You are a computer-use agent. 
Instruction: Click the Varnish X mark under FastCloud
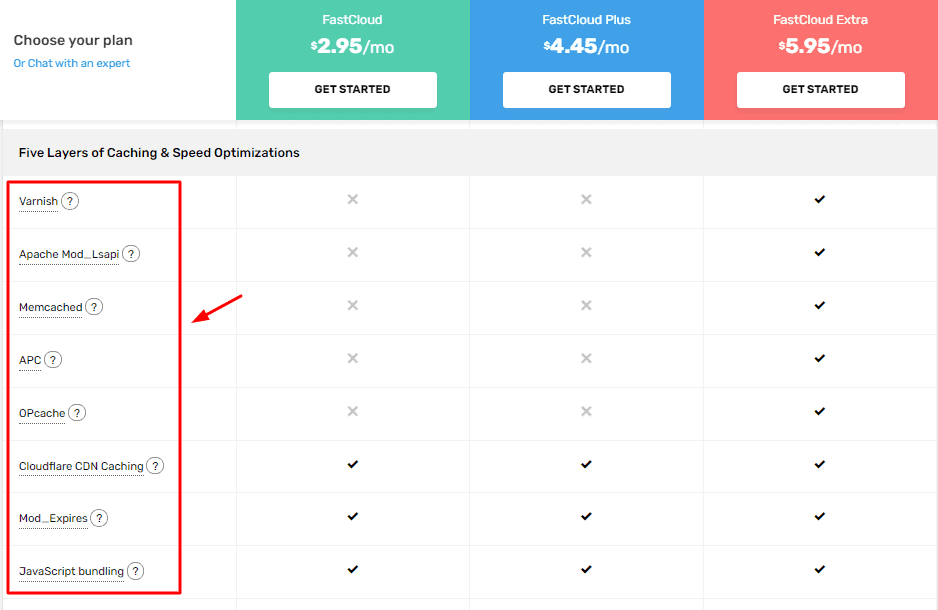[353, 199]
